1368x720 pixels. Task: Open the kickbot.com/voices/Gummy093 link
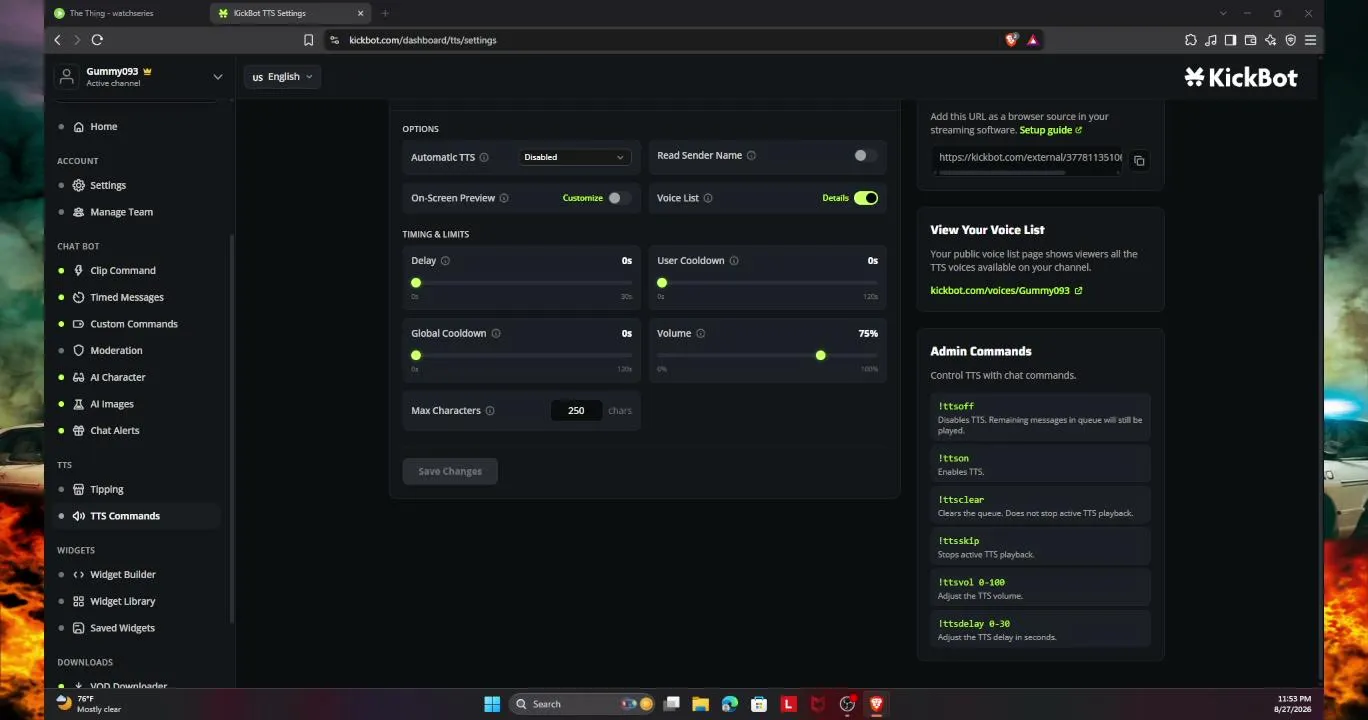click(x=1006, y=291)
